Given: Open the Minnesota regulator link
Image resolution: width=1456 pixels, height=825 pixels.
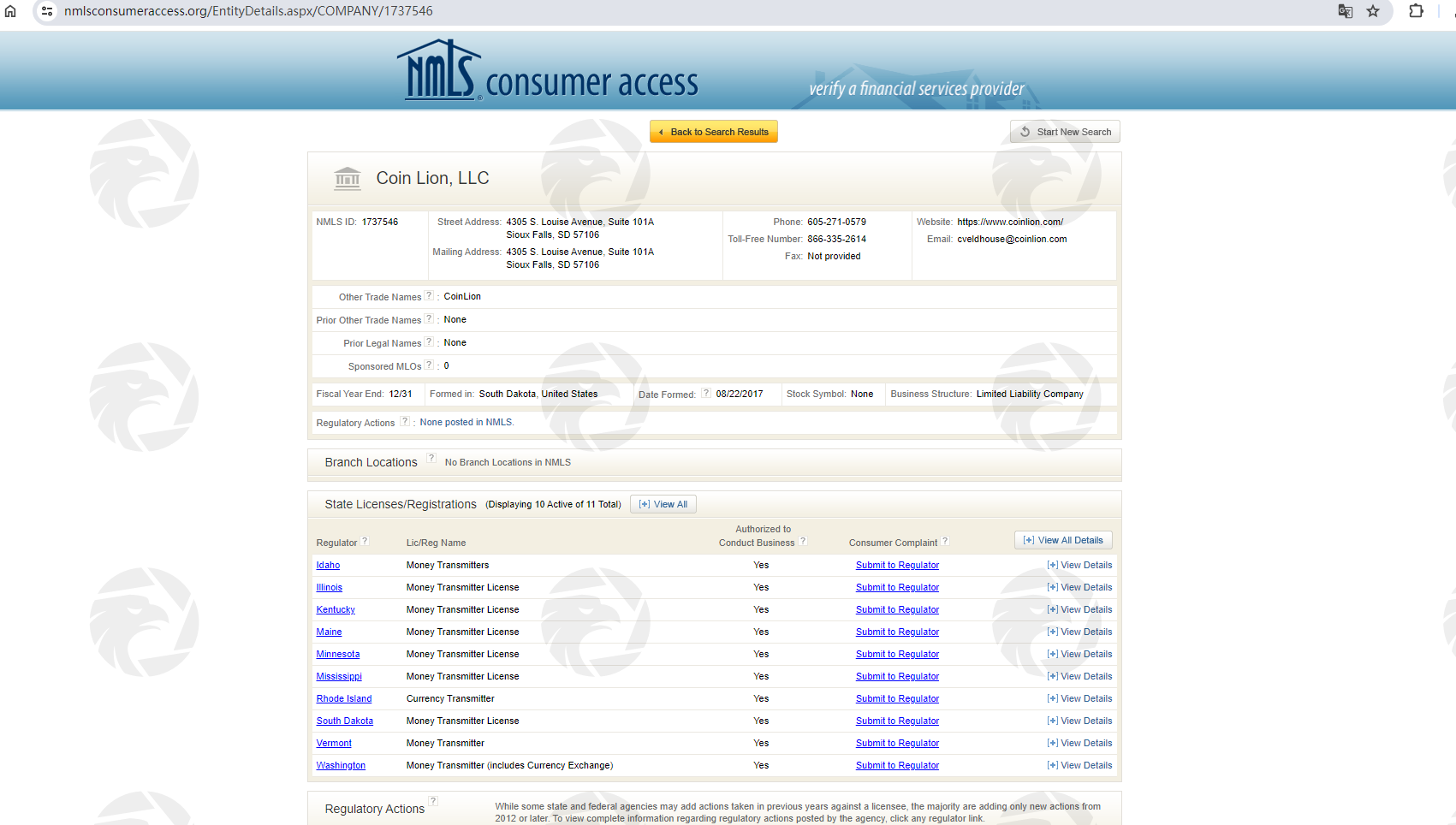Looking at the screenshot, I should point(338,654).
